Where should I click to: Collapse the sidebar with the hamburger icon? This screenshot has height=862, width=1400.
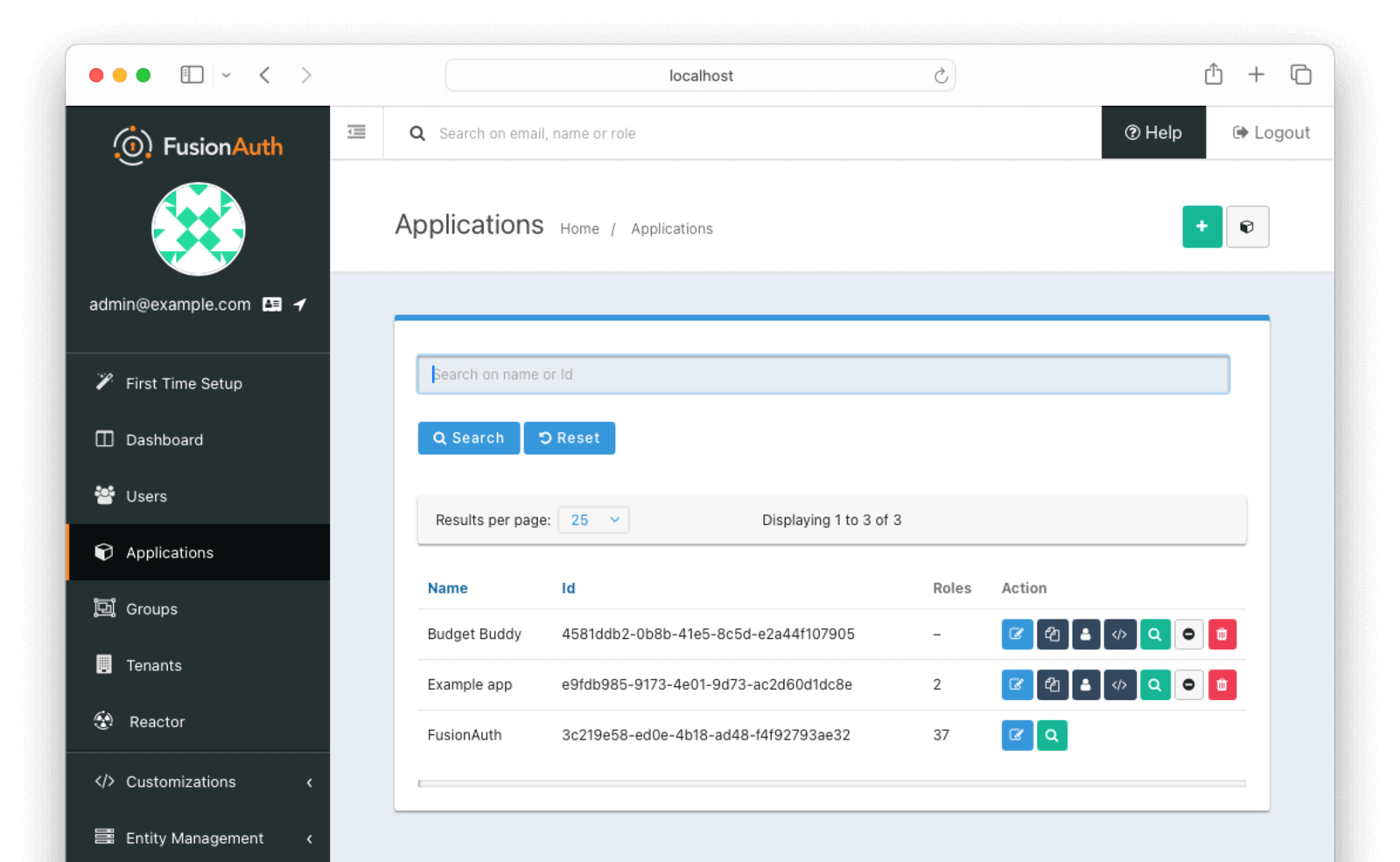[x=356, y=132]
